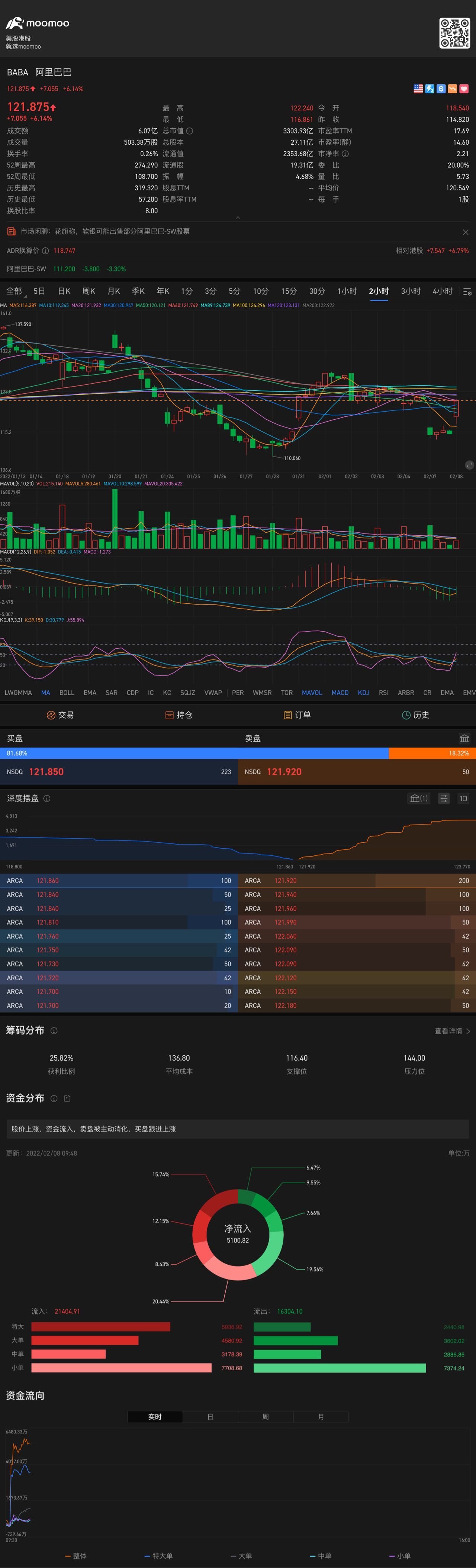Open the exchange (1) filter dropdown

coord(419,798)
